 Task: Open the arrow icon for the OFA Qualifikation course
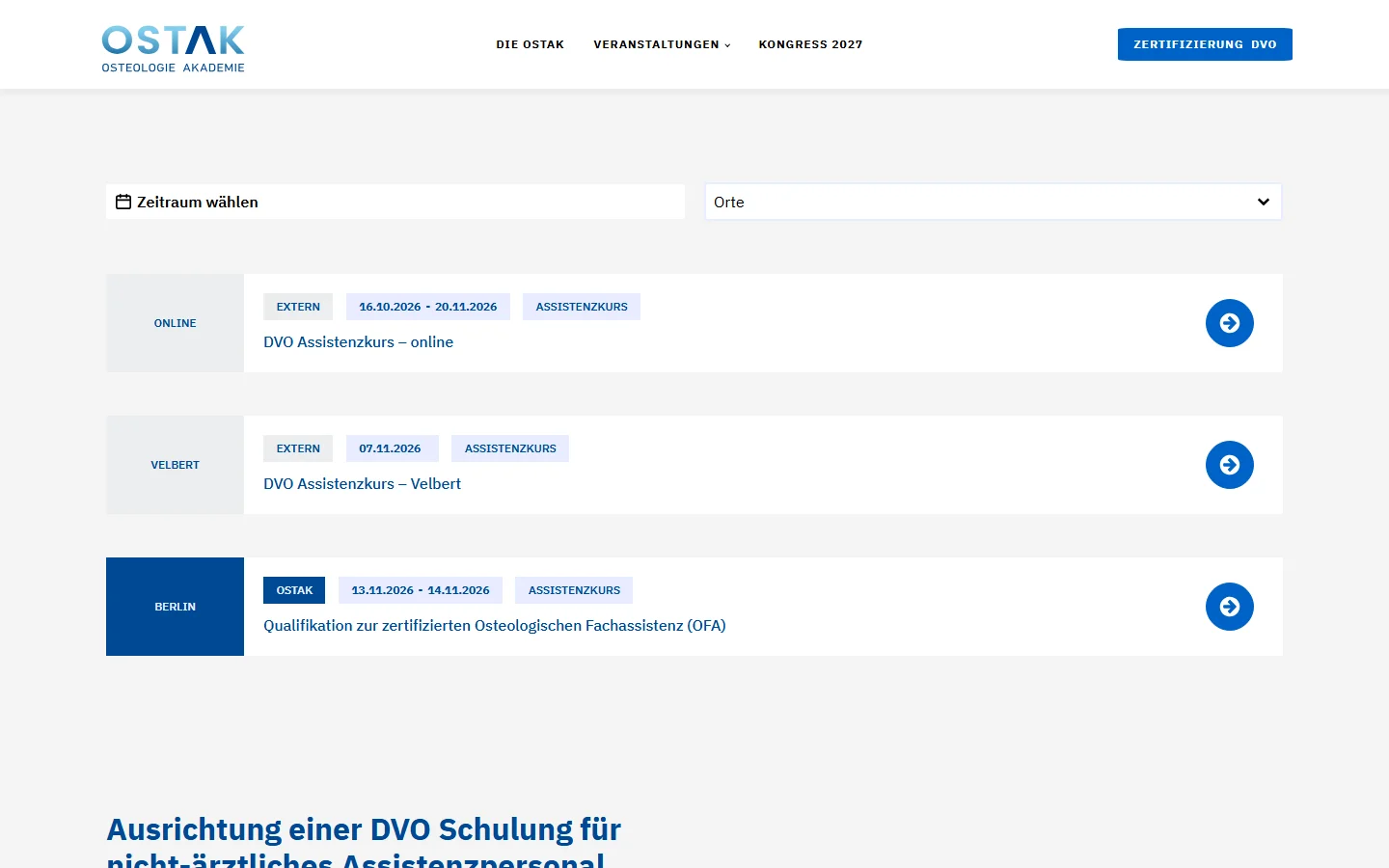click(1229, 607)
